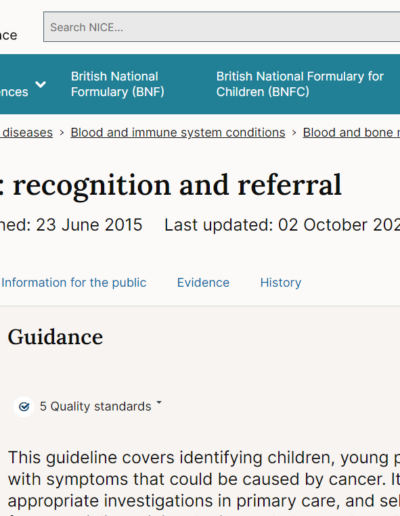
Task: Click the Last updated 02 October date
Action: point(282,225)
